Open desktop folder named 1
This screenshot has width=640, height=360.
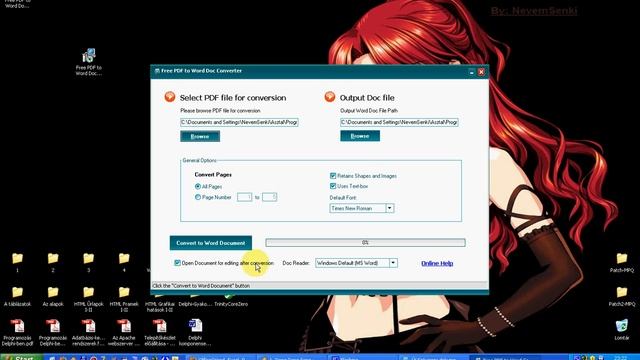point(18,262)
